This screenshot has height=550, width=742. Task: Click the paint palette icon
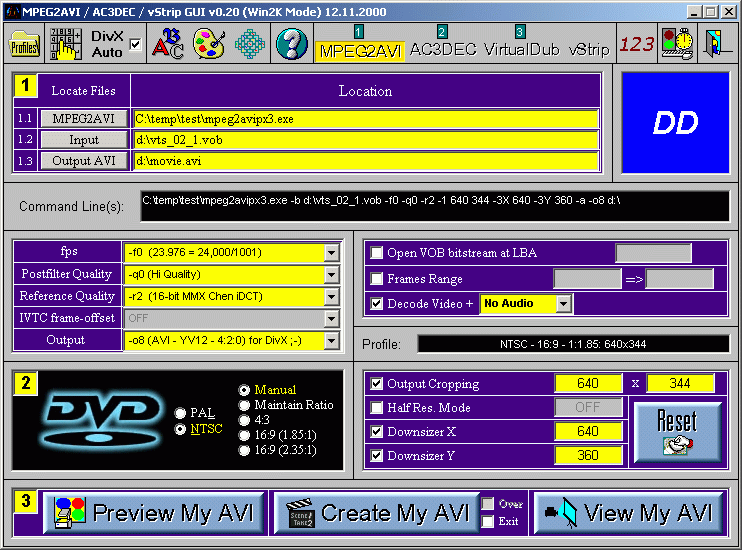pyautogui.click(x=209, y=45)
